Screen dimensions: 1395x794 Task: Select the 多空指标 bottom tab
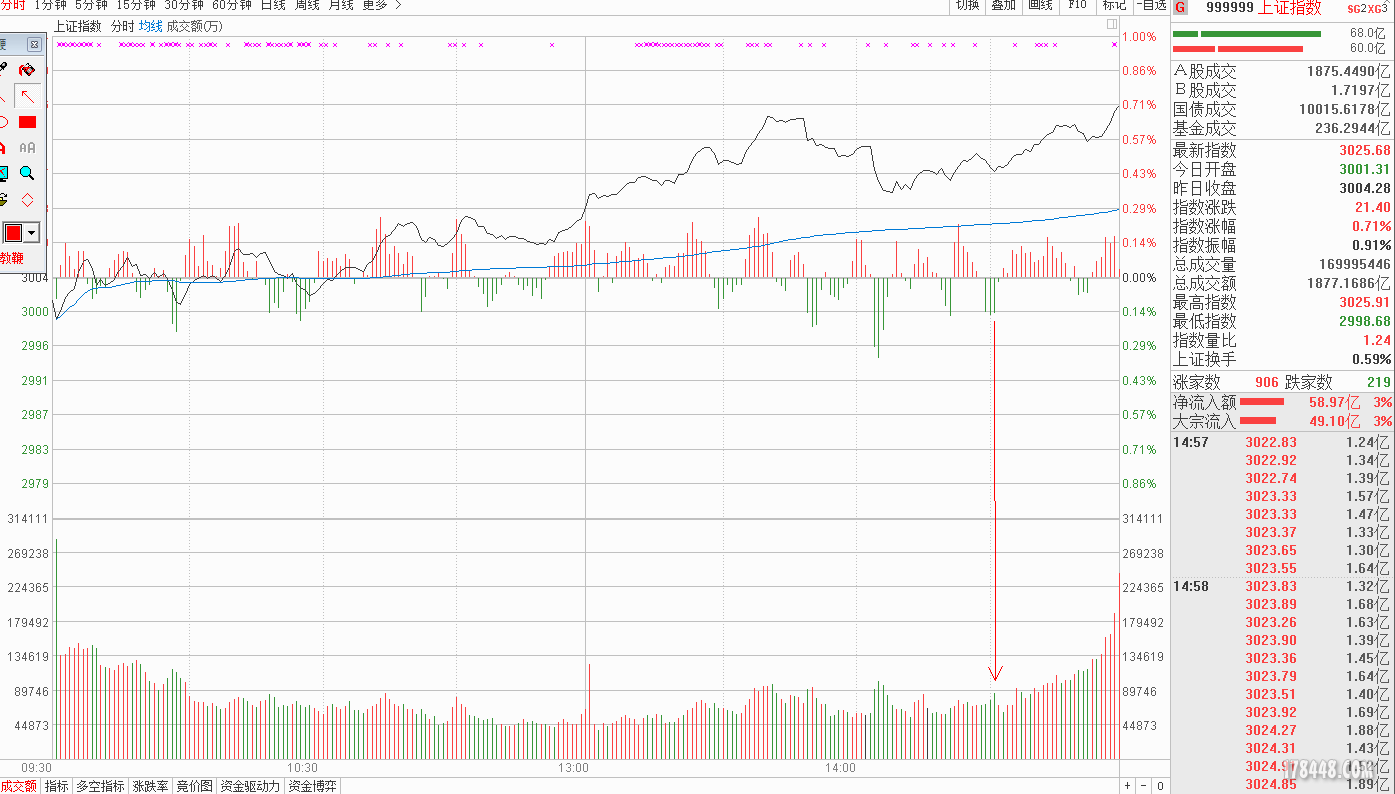pyautogui.click(x=100, y=786)
